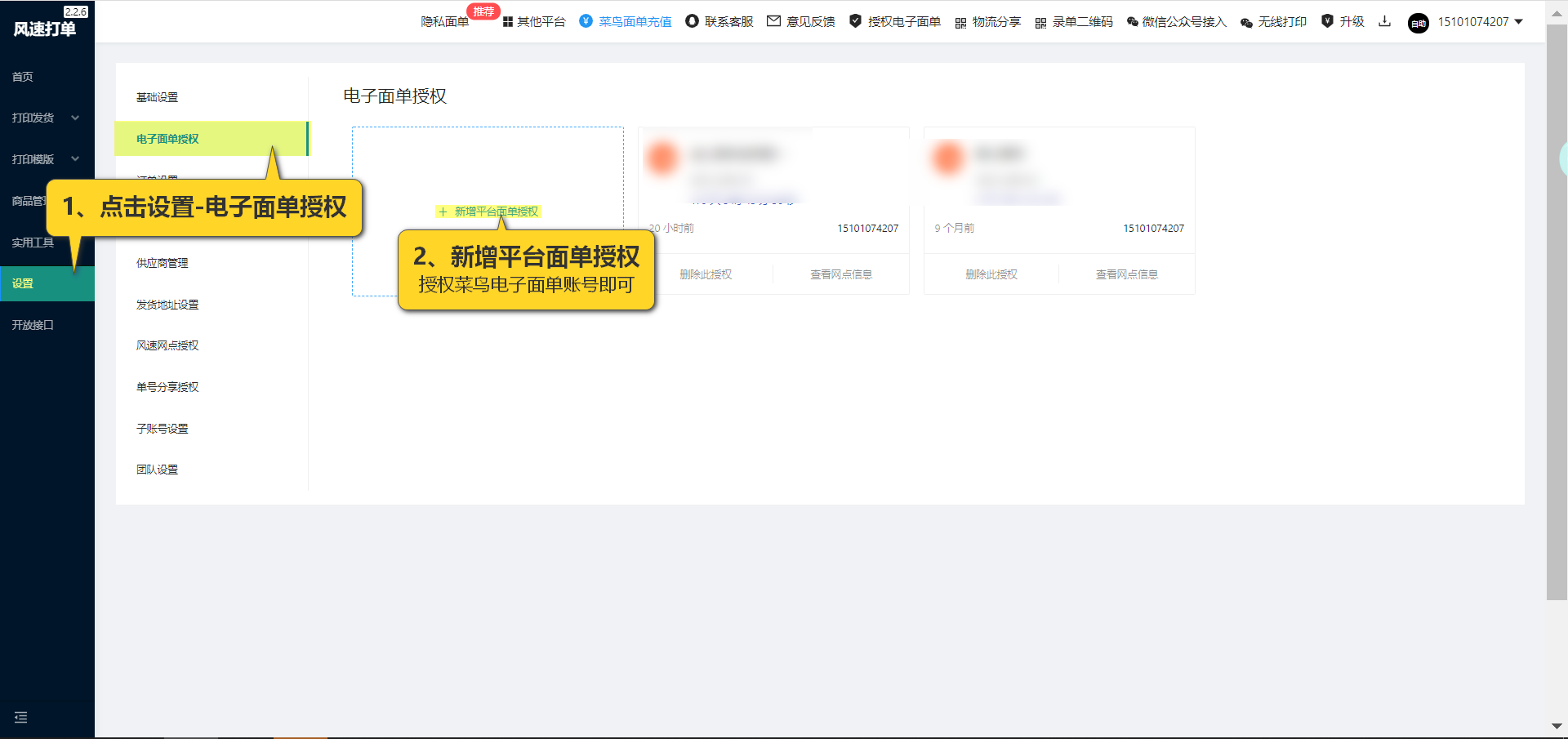The height and width of the screenshot is (739, 1568).
Task: Click 查看网点信息 on the 20 小时前 card
Action: tap(841, 274)
